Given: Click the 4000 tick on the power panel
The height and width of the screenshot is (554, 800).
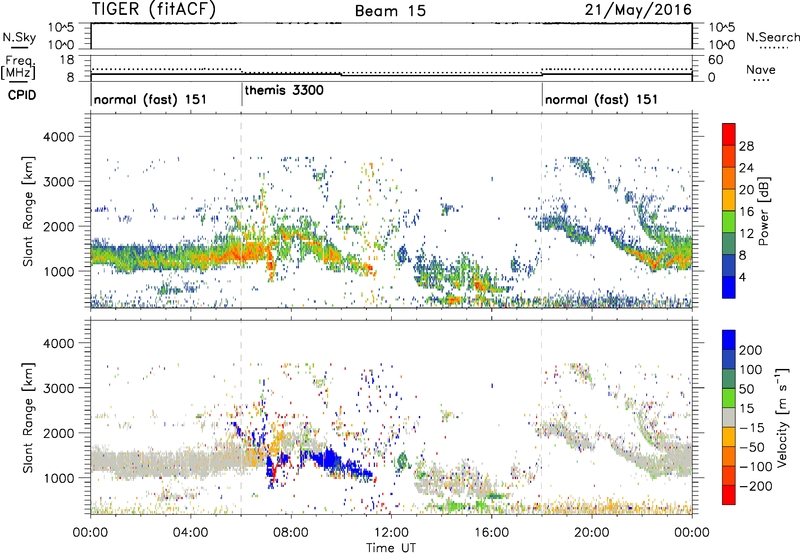Looking at the screenshot, I should tap(59, 137).
